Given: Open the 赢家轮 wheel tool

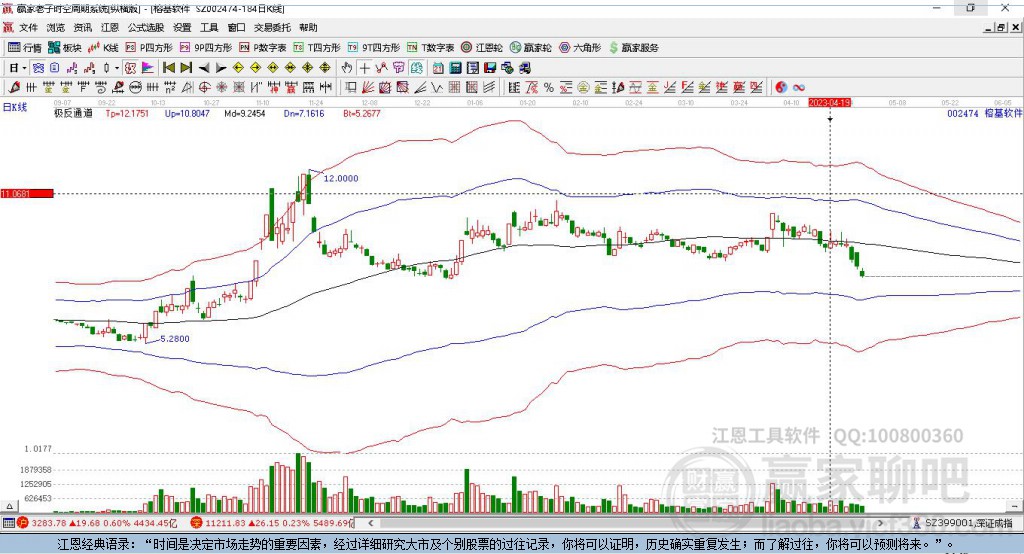Looking at the screenshot, I should pyautogui.click(x=530, y=48).
